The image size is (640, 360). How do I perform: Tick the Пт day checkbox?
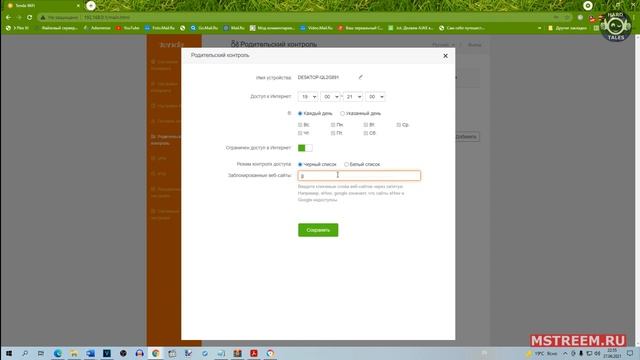point(333,133)
